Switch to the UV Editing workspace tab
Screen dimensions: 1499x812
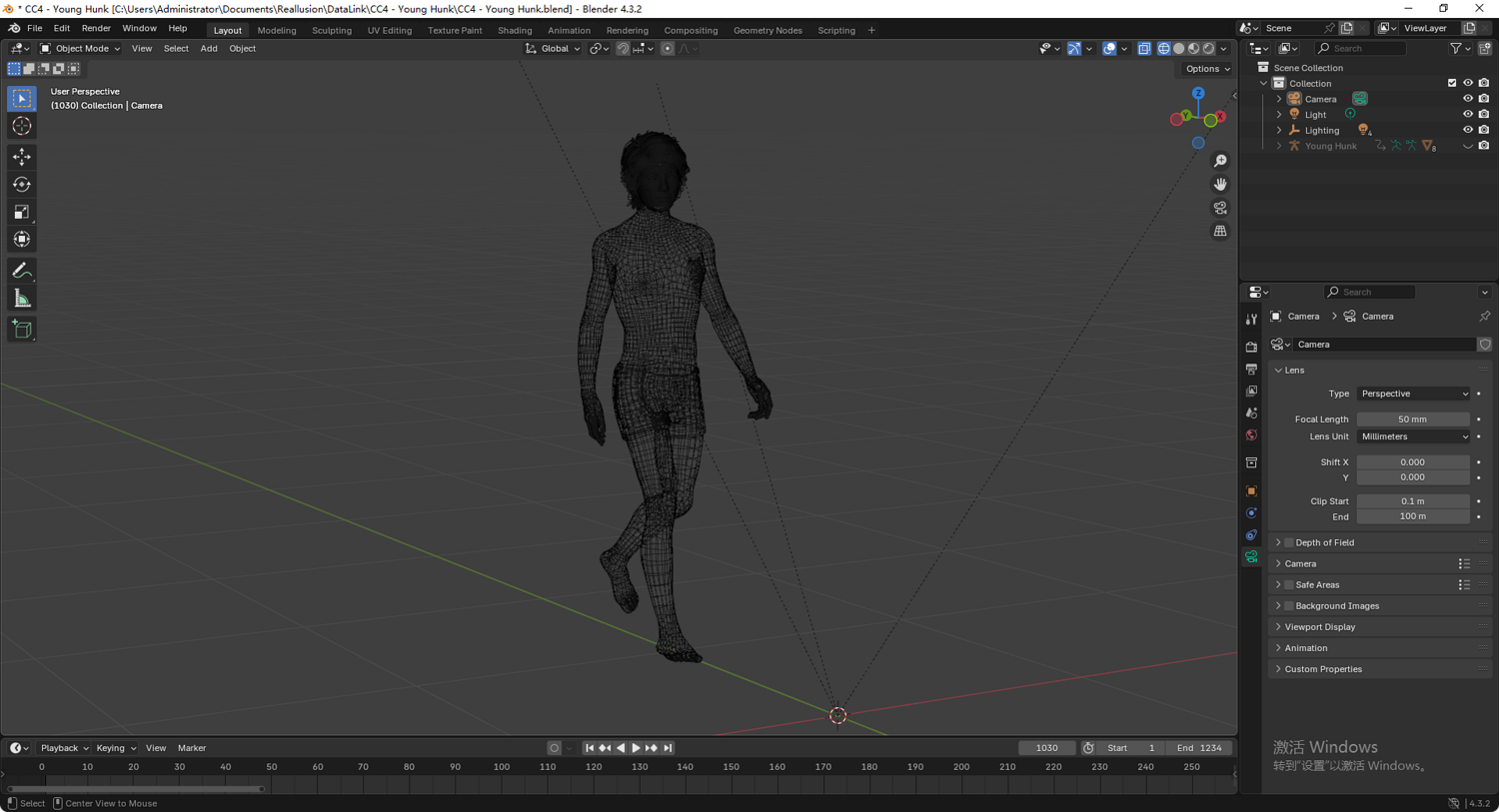coord(390,30)
